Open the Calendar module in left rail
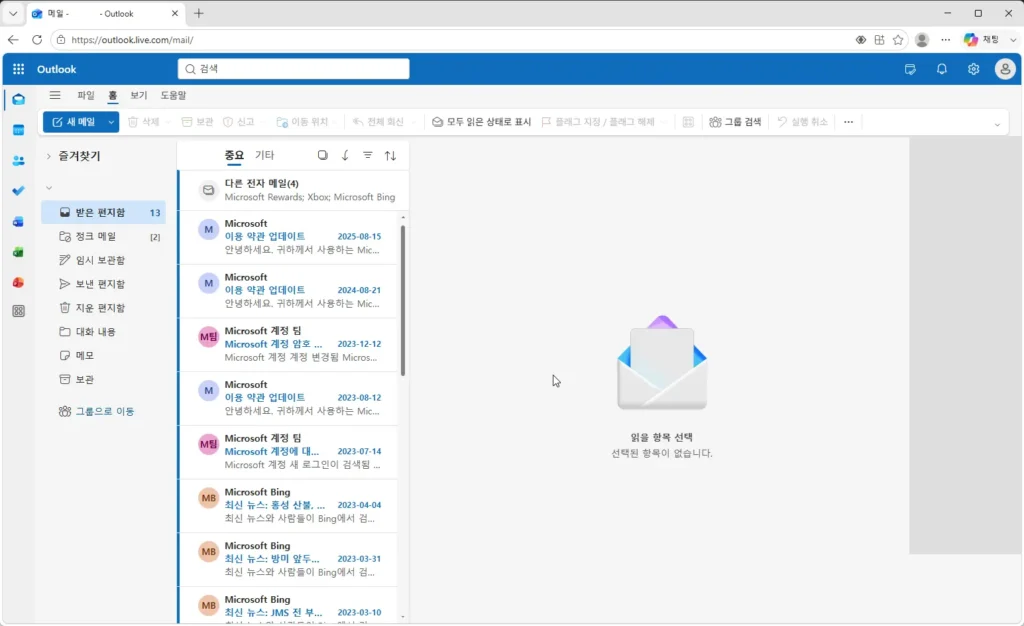Screen dimensions: 1024x626 pos(18,130)
